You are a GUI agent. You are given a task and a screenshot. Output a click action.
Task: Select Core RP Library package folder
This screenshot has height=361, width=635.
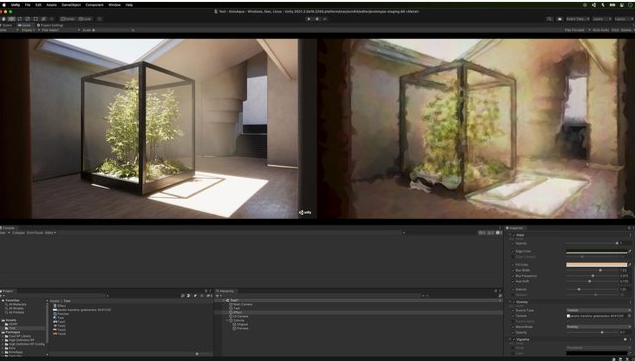pyautogui.click(x=17, y=336)
